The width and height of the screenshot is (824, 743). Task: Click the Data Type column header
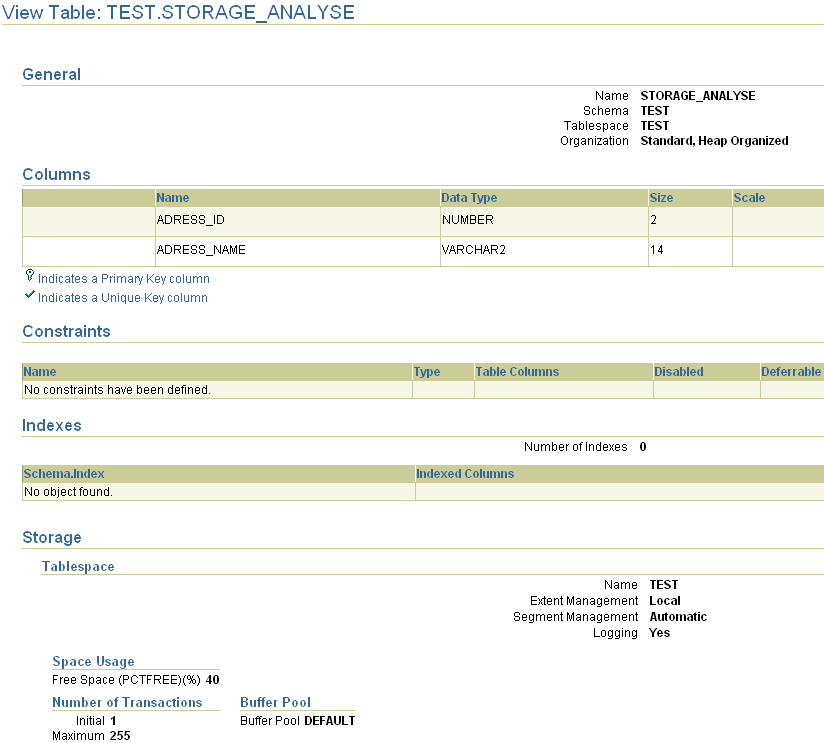[x=469, y=198]
